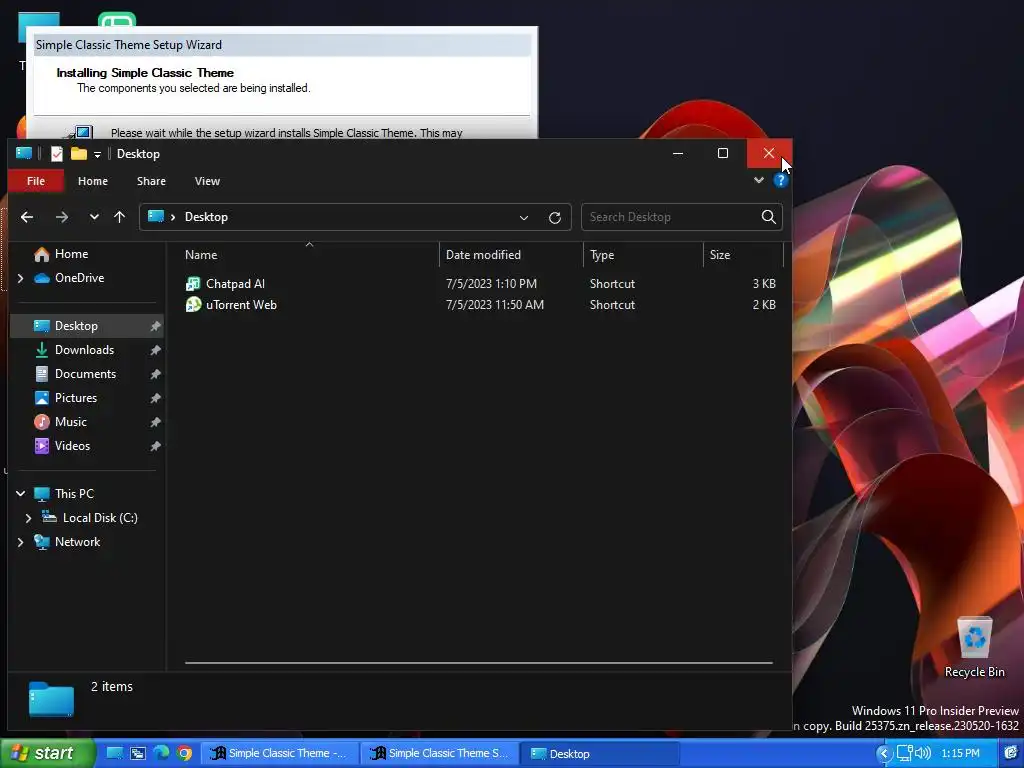Open the recent locations dropdown
Image resolution: width=1024 pixels, height=768 pixels.
point(94,217)
